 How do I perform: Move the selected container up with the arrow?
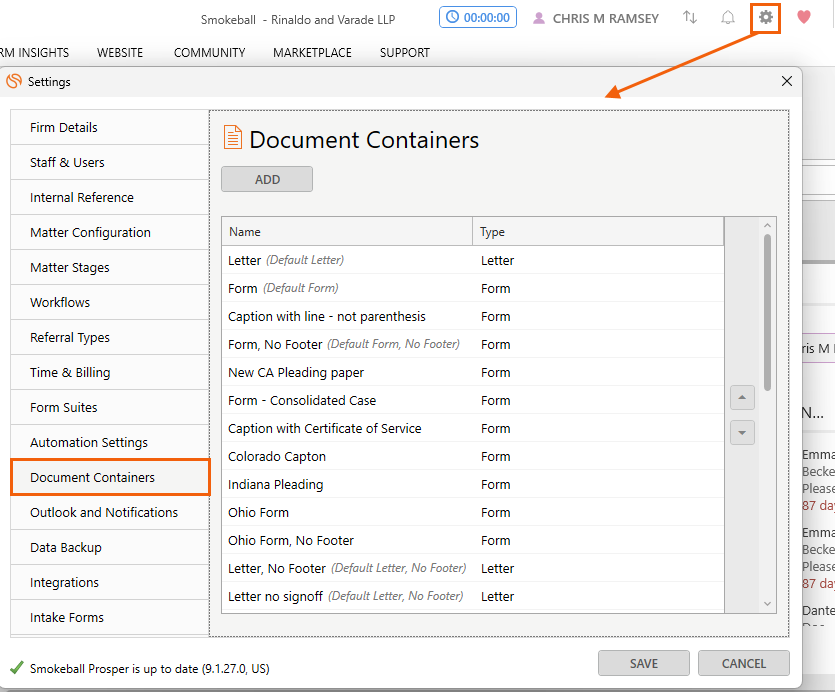click(x=742, y=397)
